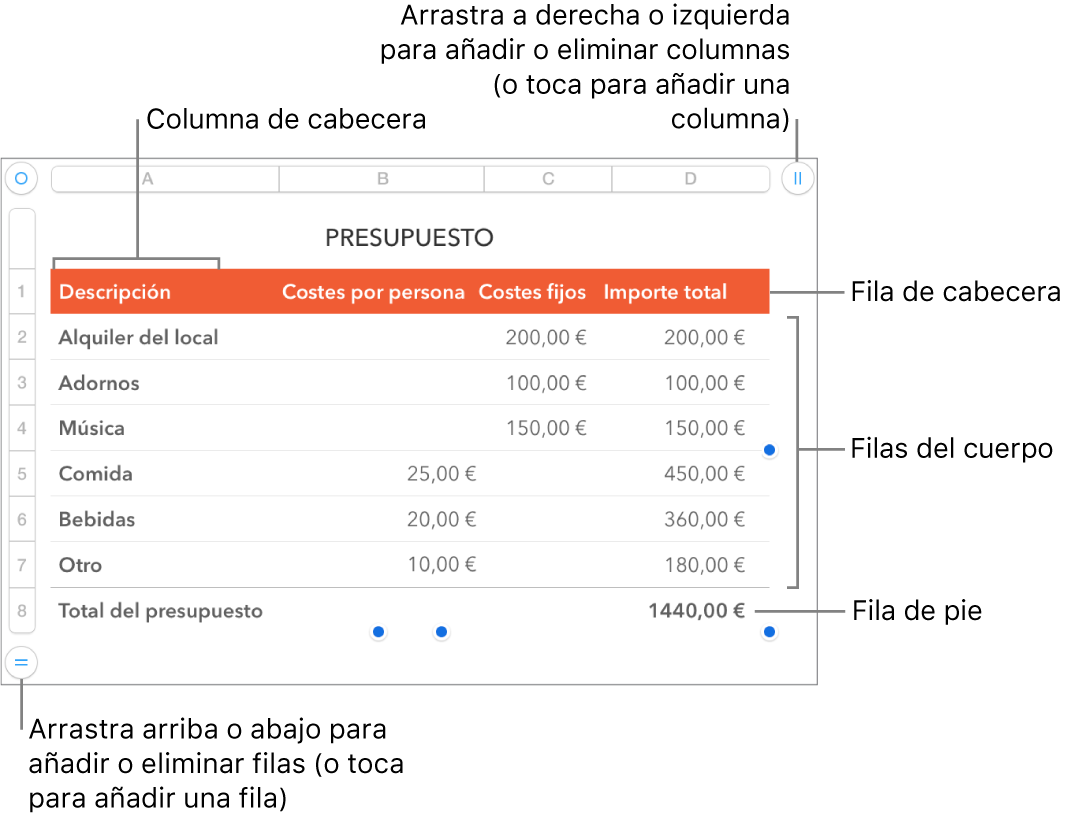Select the entire table via circular handle
Image resolution: width=1069 pixels, height=819 pixels.
coord(22,178)
